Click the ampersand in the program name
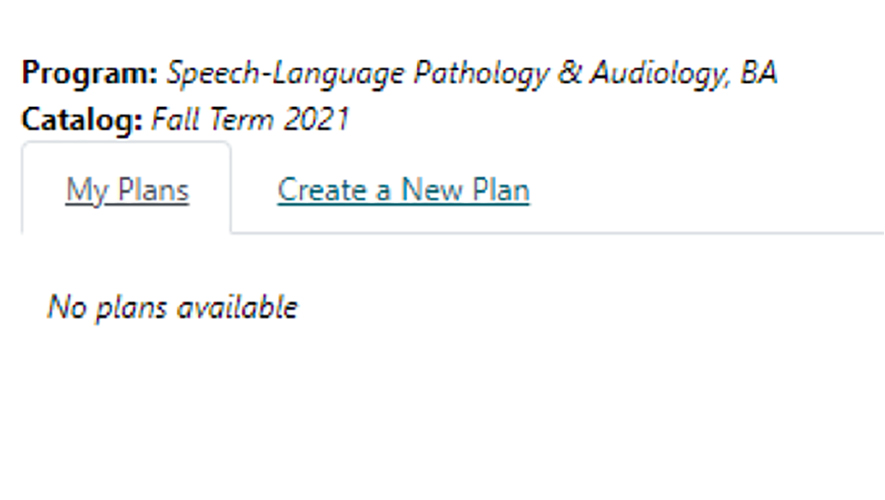The image size is (885, 500). [569, 74]
